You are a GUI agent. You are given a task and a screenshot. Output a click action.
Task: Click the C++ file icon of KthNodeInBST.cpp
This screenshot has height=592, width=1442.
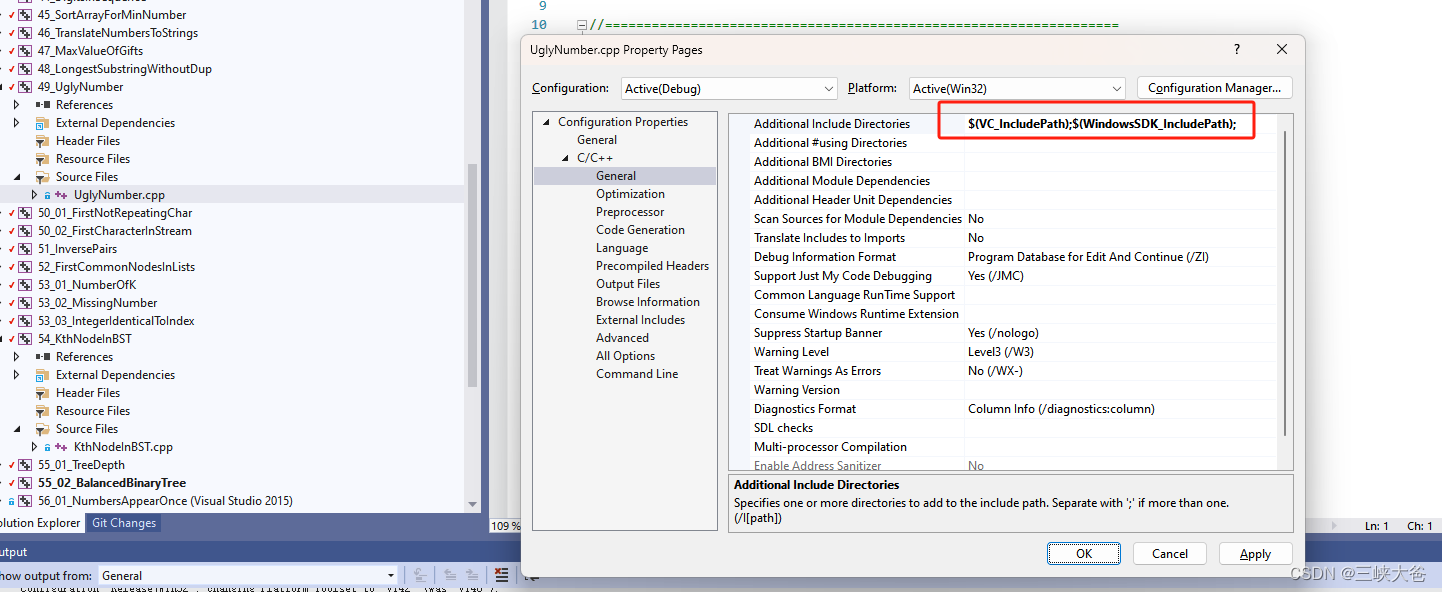pos(62,447)
